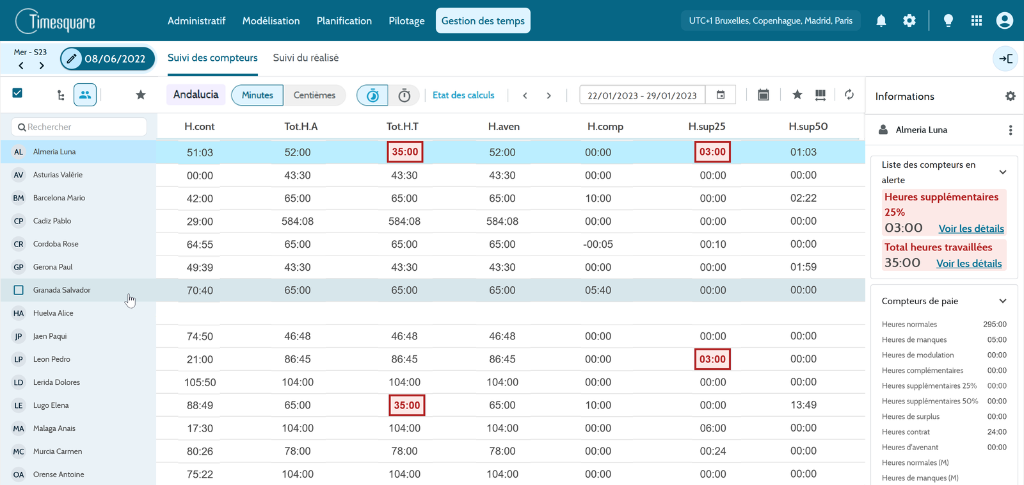
Task: Edit the date with the pencil icon
Action: (72, 59)
